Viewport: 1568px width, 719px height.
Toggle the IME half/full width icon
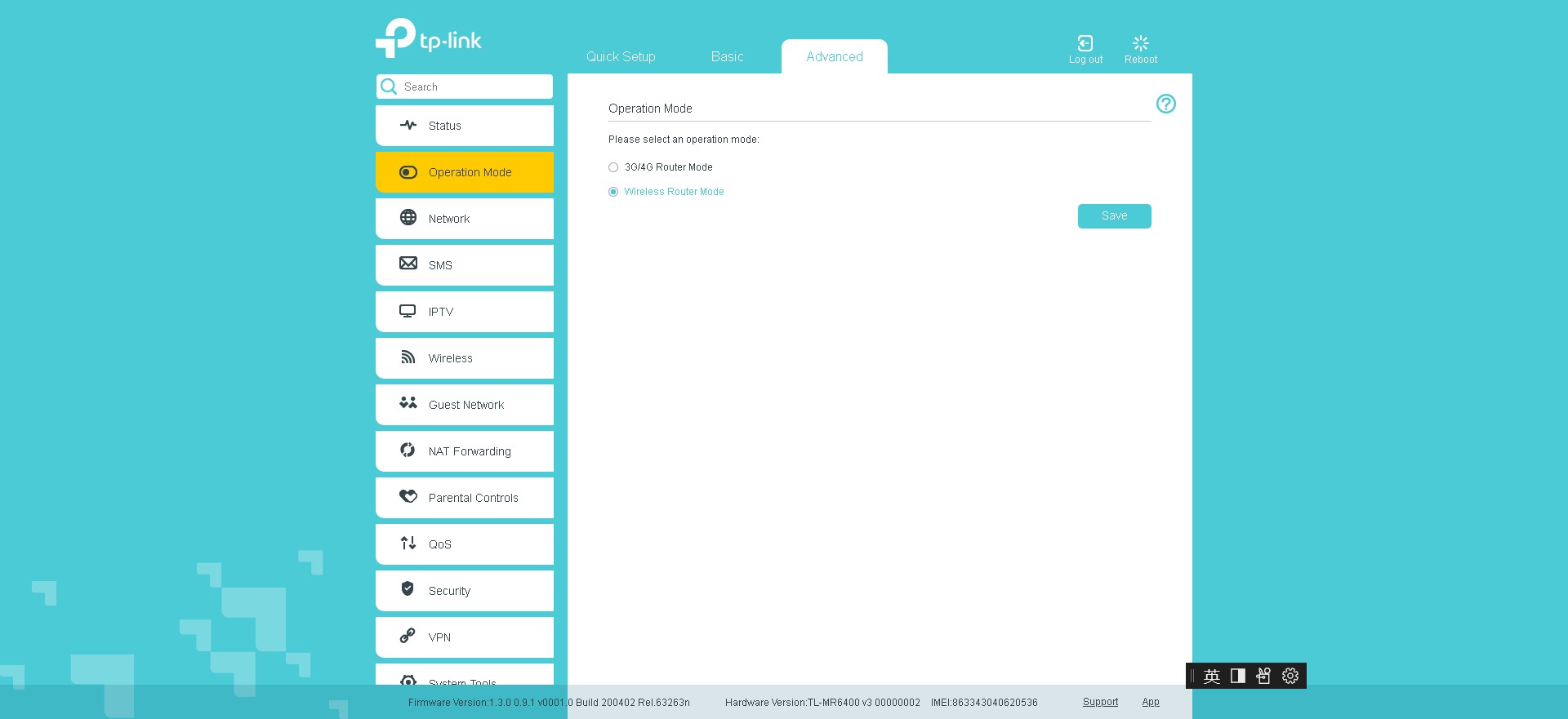[x=1238, y=676]
